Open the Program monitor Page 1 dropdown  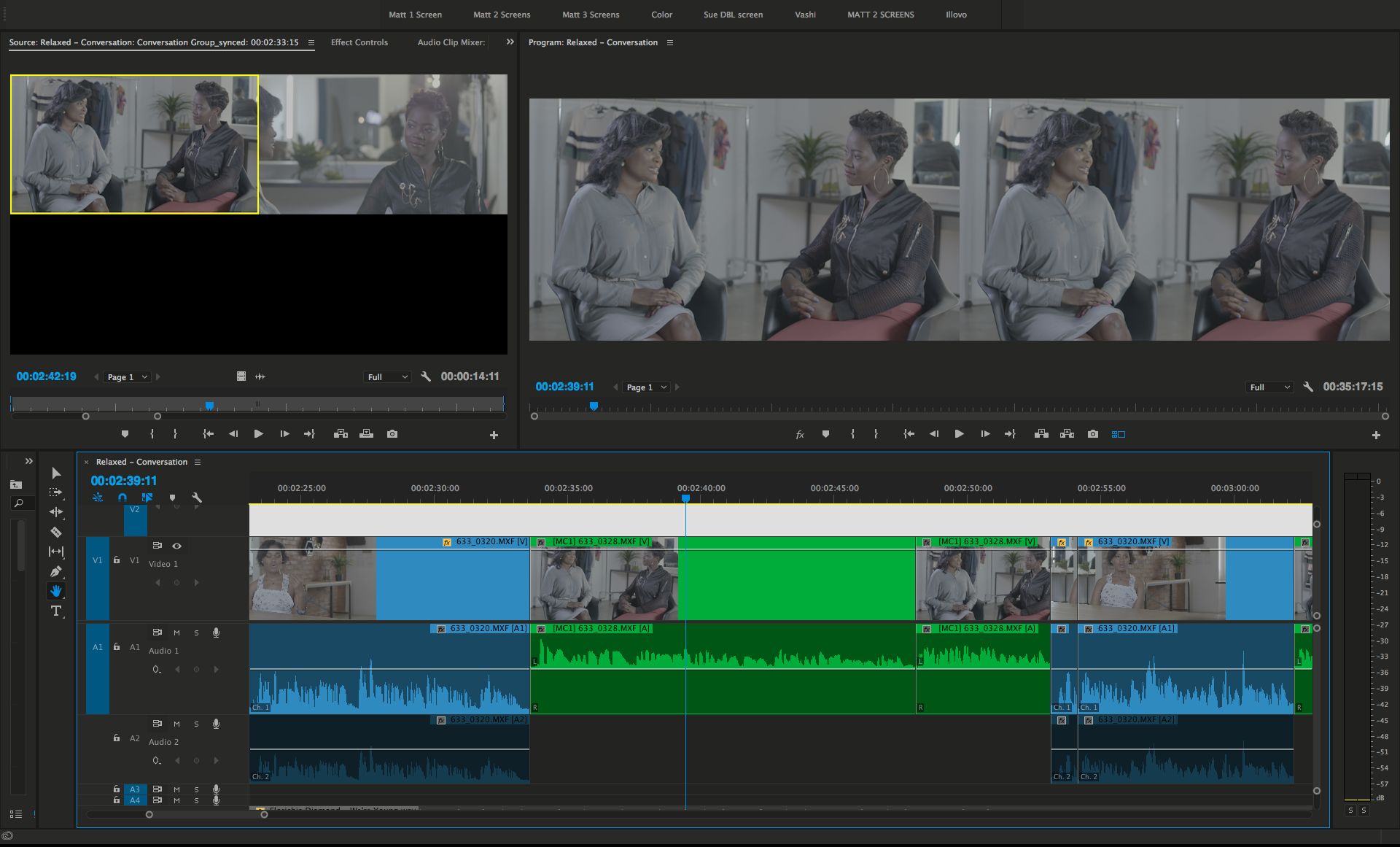[x=647, y=387]
